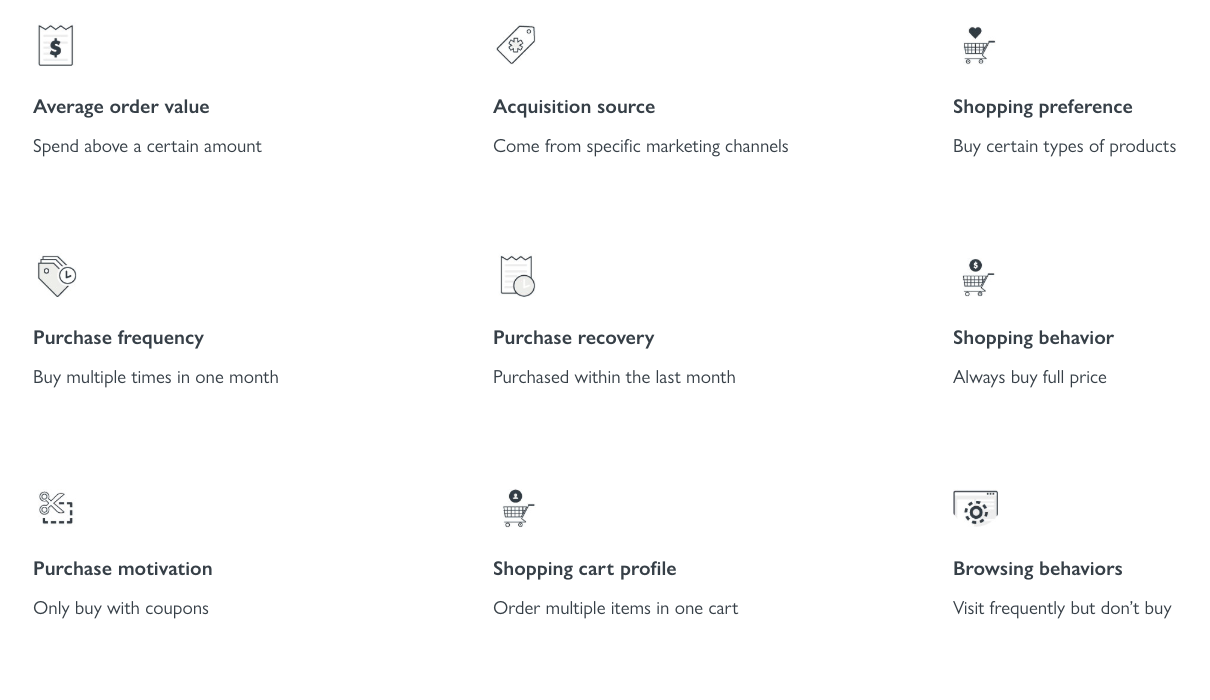Click the dollar receipt icon
Viewport: 1210px width, 700px height.
[55, 46]
